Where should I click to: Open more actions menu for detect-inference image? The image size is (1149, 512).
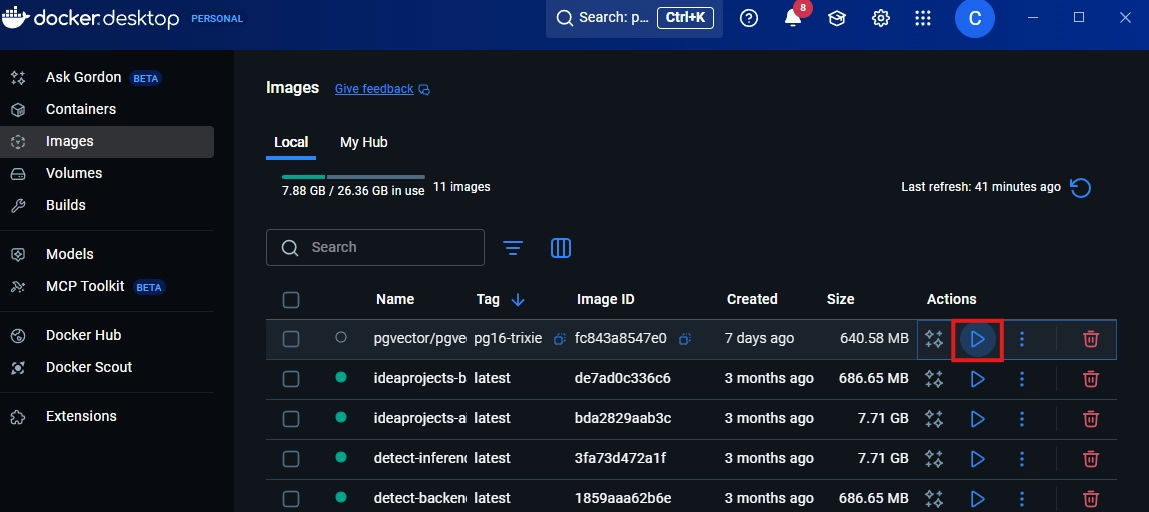pyautogui.click(x=1021, y=458)
